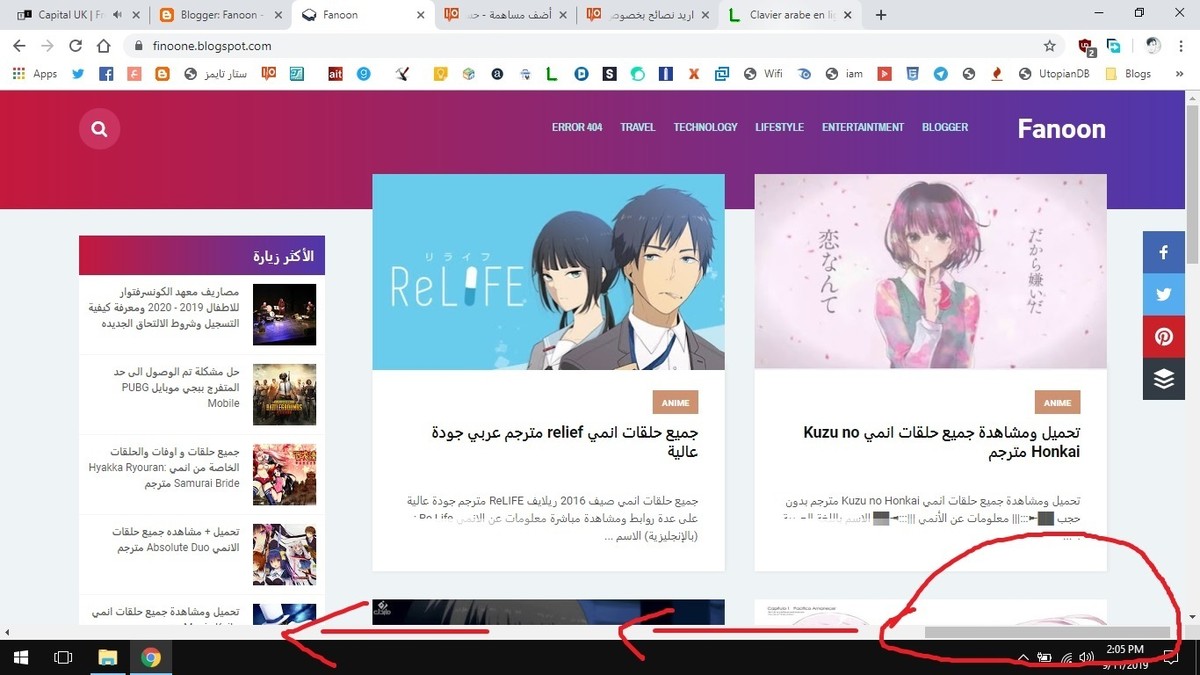The image size is (1200, 675).
Task: Open post title 'تحميل ومشاهدة جميع حلقات انمي Kuzu no Honkai'
Action: [942, 443]
